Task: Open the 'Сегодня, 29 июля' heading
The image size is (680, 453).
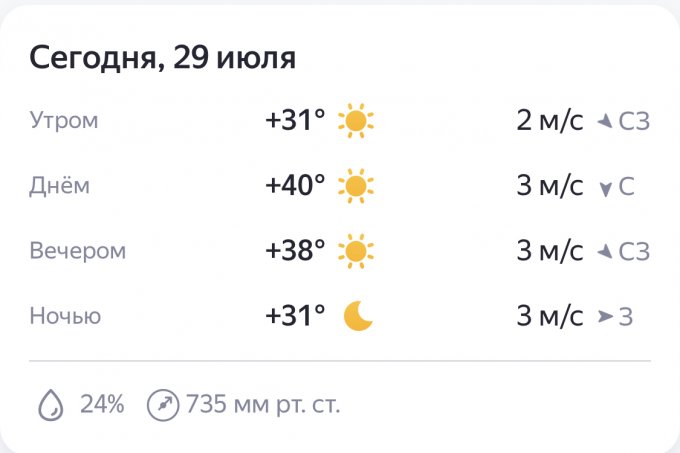Action: coord(163,57)
